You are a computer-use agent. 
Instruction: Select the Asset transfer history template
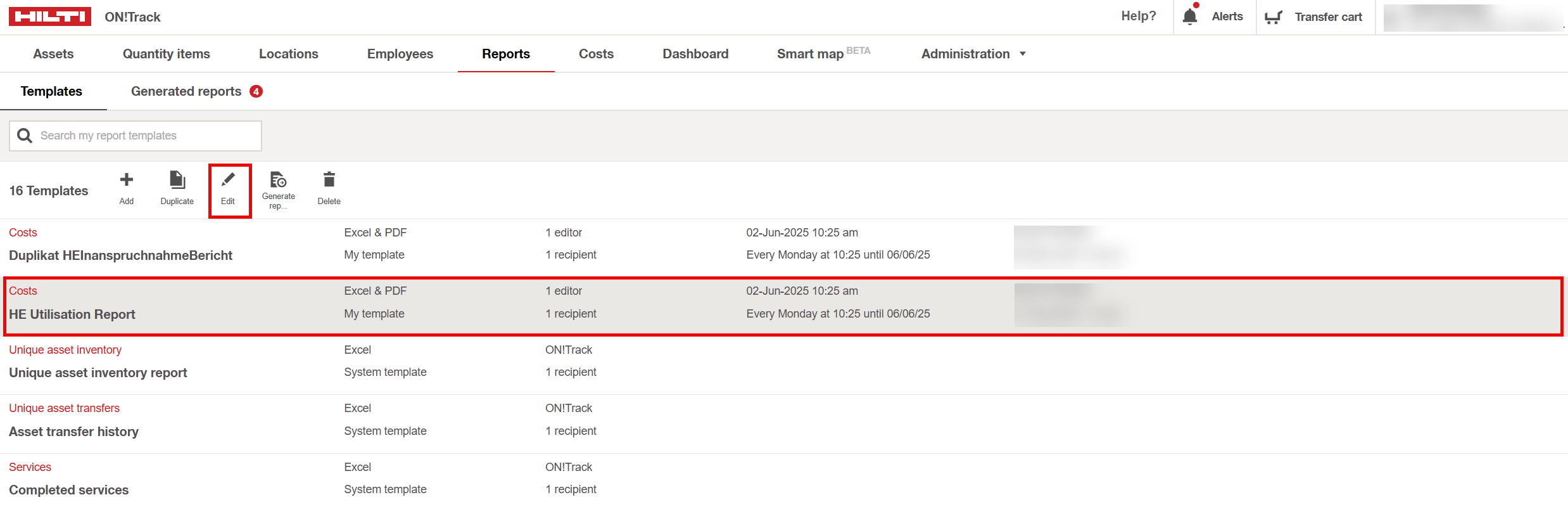[x=73, y=432]
